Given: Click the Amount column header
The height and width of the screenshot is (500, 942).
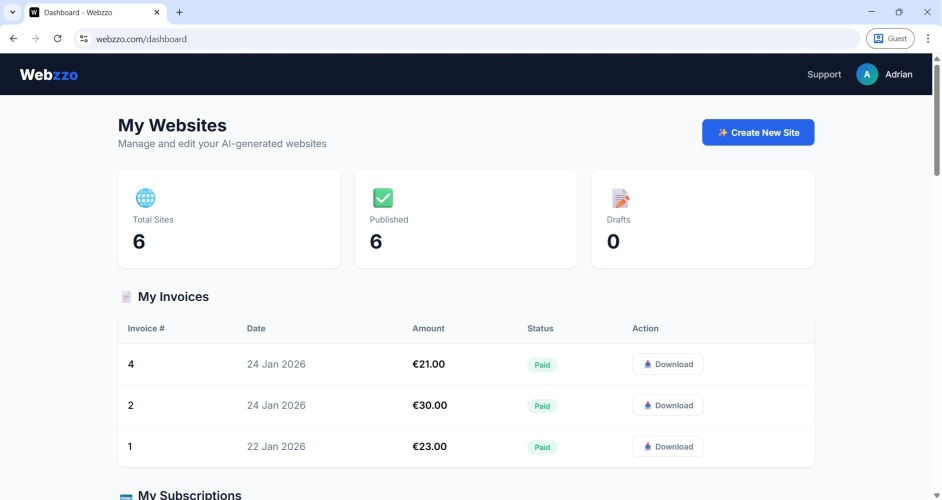Looking at the screenshot, I should click(428, 328).
